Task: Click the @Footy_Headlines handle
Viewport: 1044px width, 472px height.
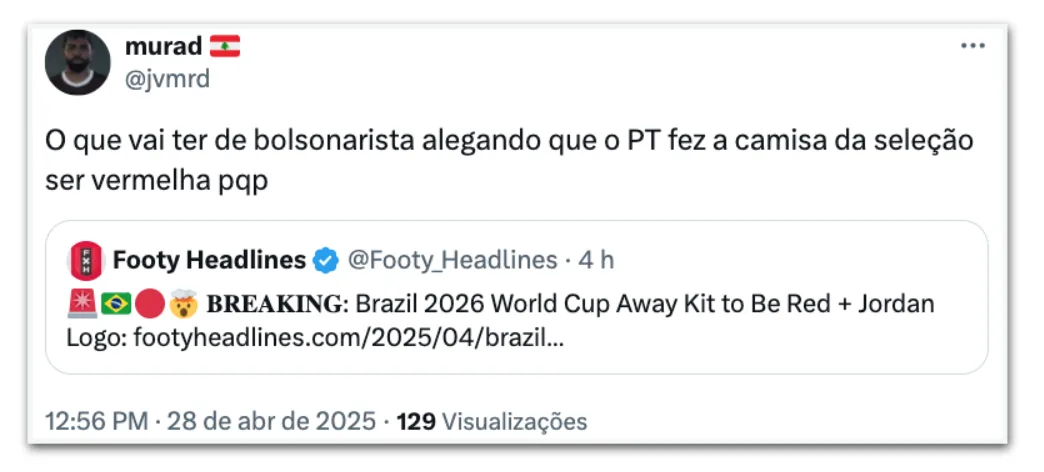Action: (x=451, y=261)
